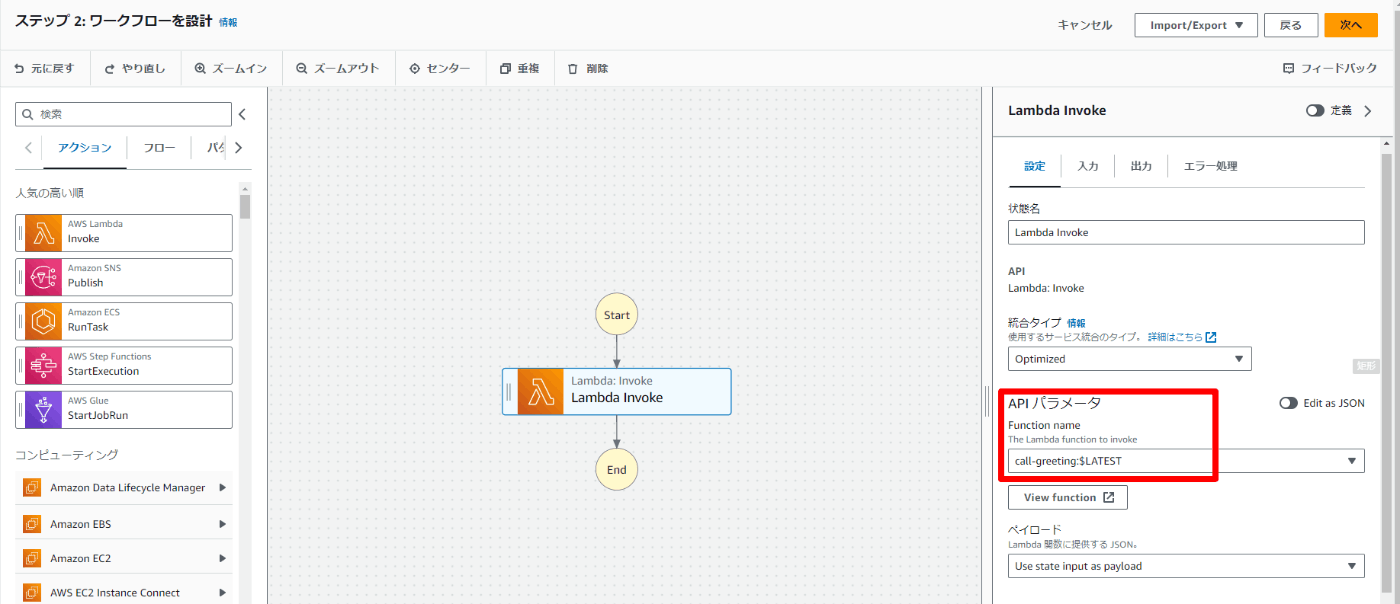1400x604 pixels.
Task: Click into the 状態名 name field
Action: coord(1186,232)
